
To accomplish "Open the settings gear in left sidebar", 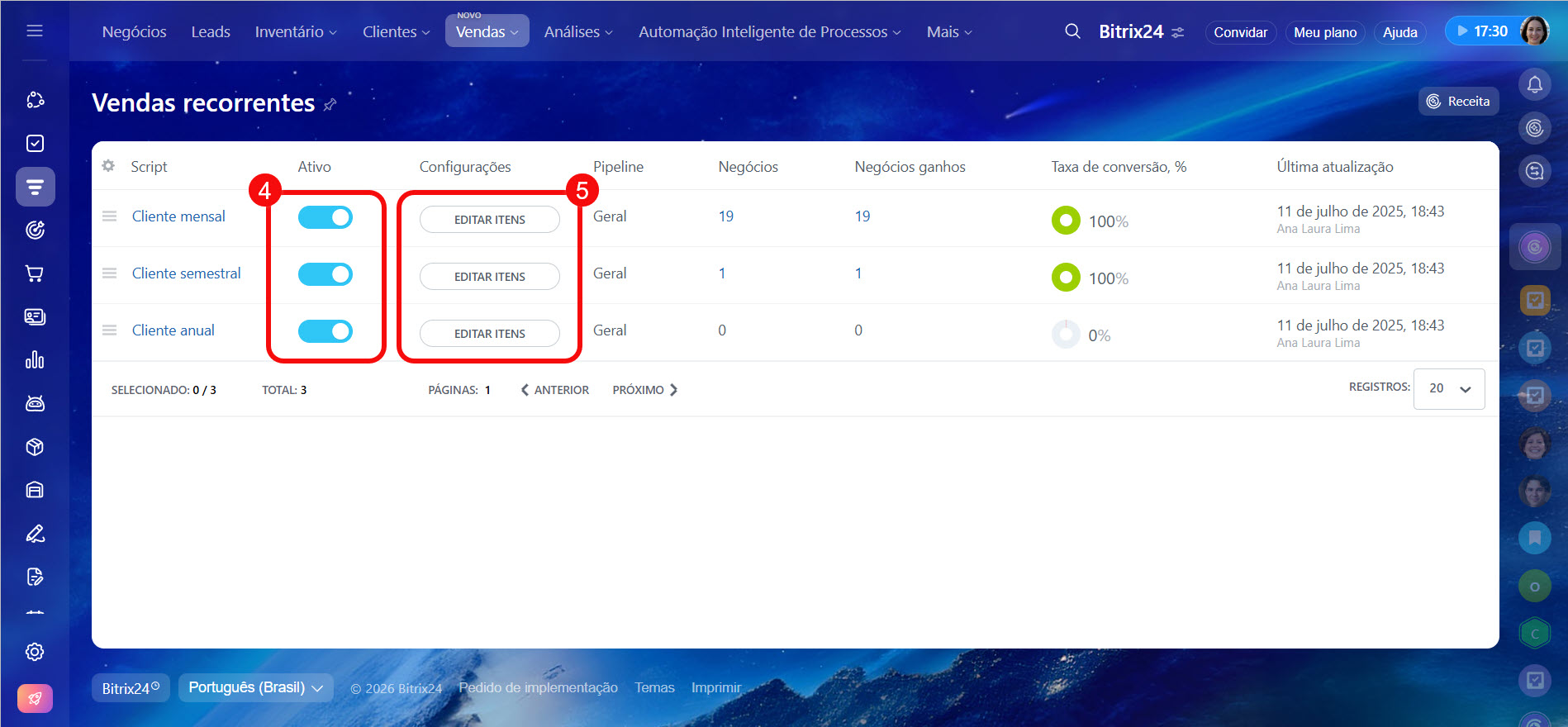I will [35, 652].
